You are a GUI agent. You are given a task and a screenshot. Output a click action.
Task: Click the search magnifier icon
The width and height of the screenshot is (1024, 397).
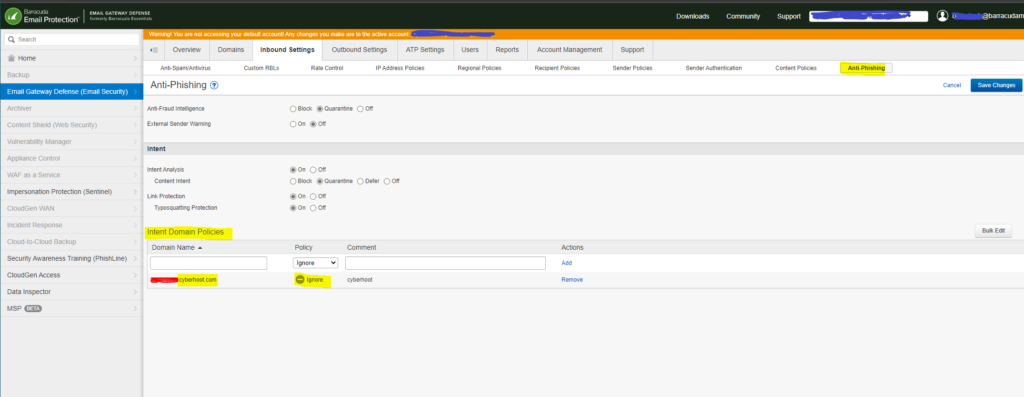[x=11, y=40]
